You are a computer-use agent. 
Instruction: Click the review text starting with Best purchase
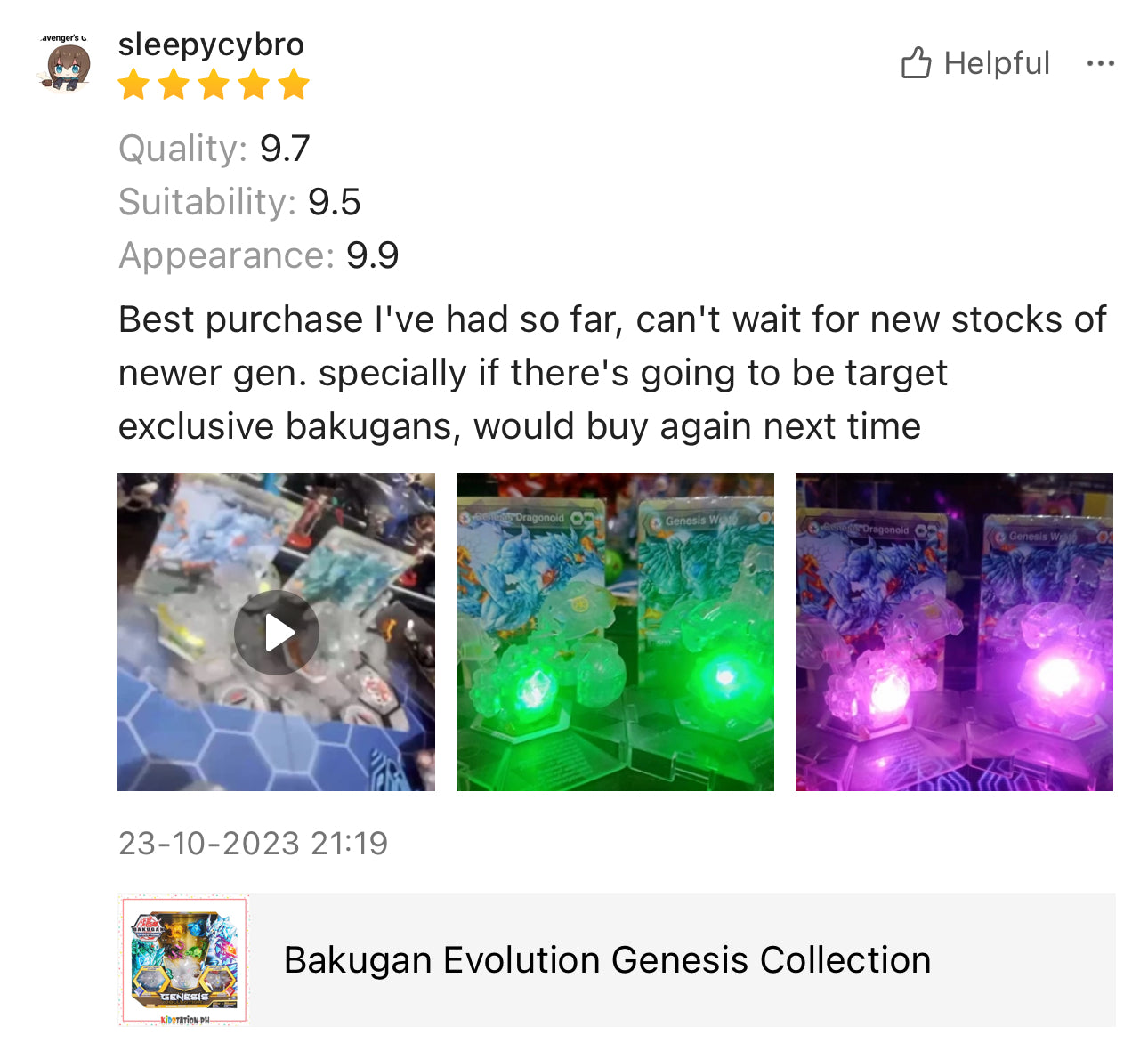click(612, 373)
